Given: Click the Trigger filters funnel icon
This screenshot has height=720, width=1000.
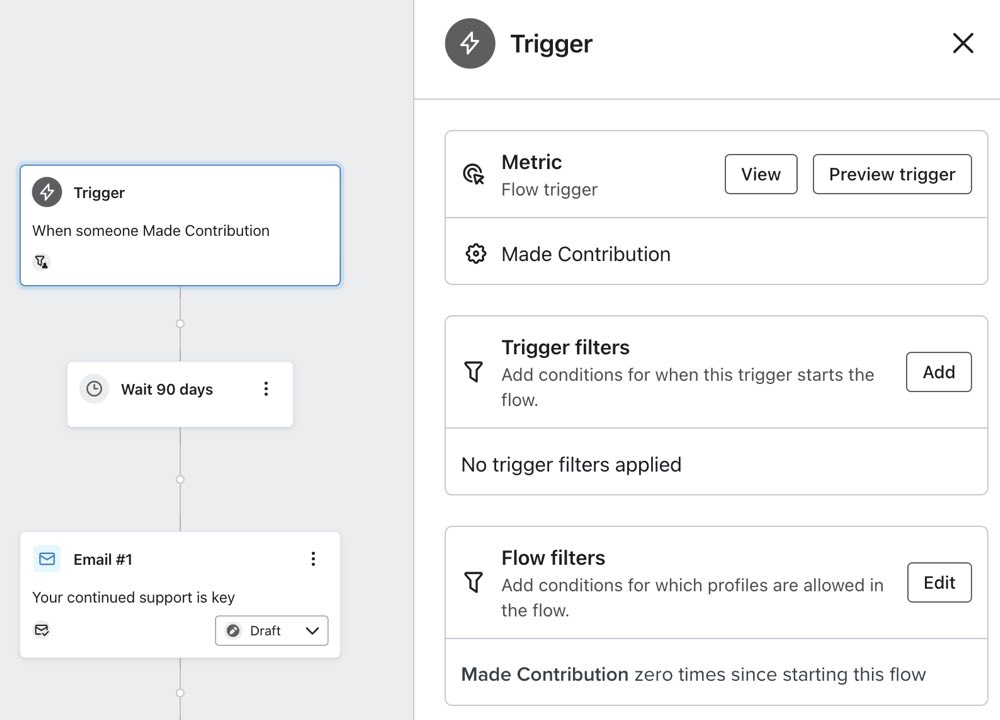Looking at the screenshot, I should 473,371.
